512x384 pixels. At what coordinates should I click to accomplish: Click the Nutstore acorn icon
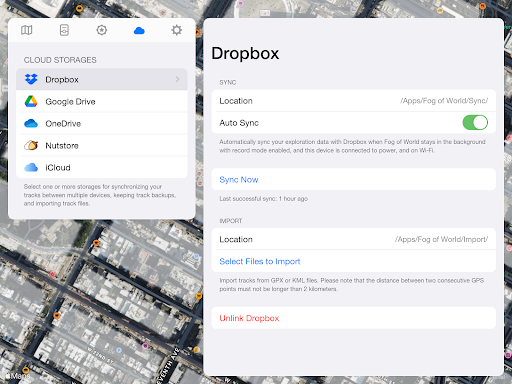point(31,145)
